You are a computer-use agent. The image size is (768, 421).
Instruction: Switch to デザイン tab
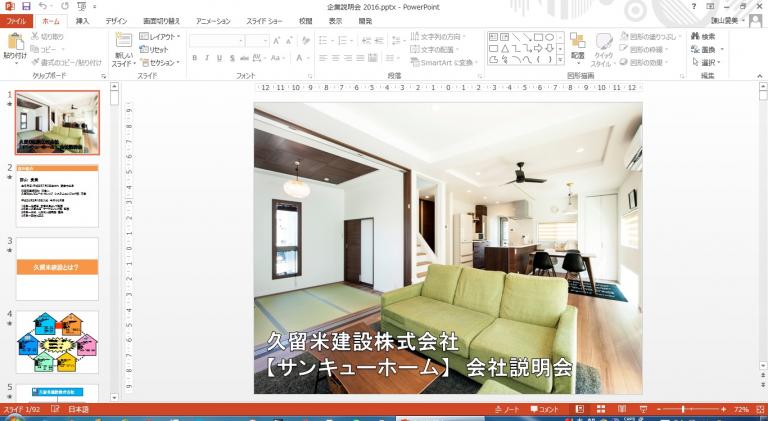click(x=116, y=21)
